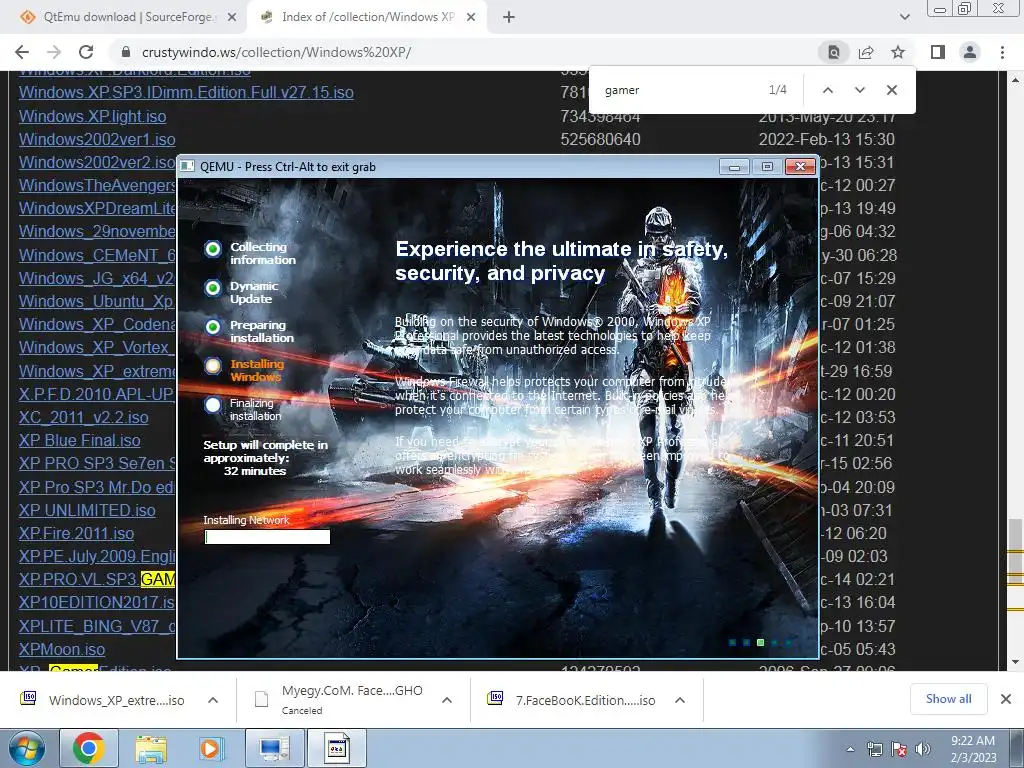Open Windows.XP.SP3.IDimm.Edition.Full.v27.15.iso link
The width and height of the screenshot is (1024, 768).
coord(186,92)
